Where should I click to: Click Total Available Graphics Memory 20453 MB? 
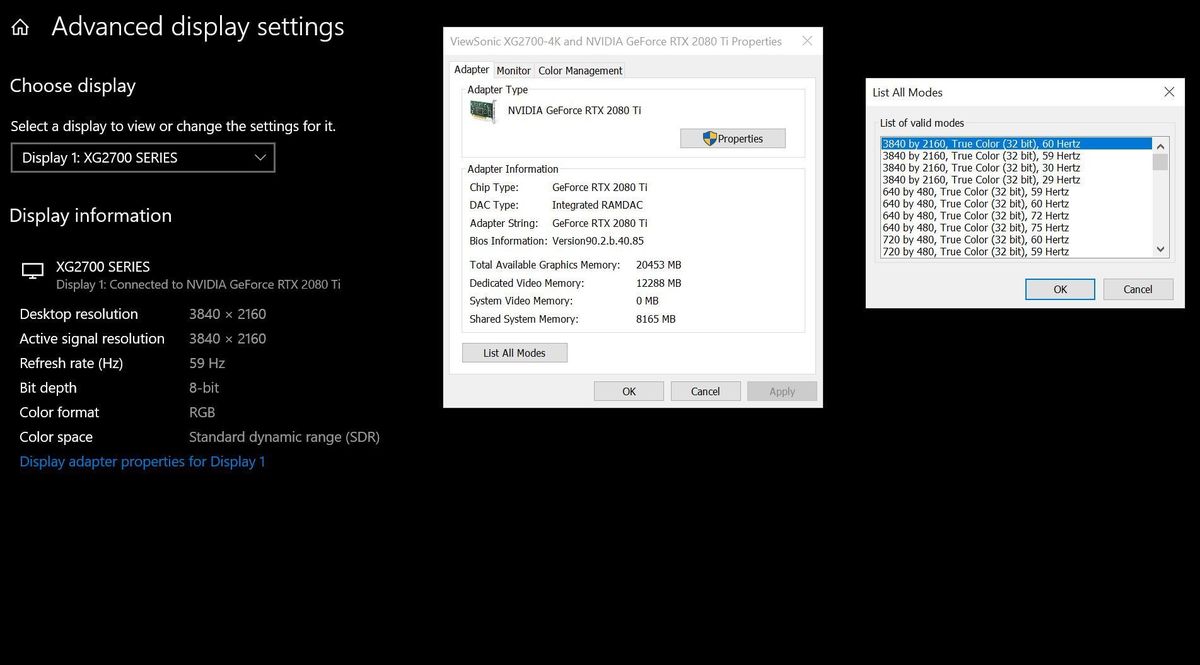point(658,265)
